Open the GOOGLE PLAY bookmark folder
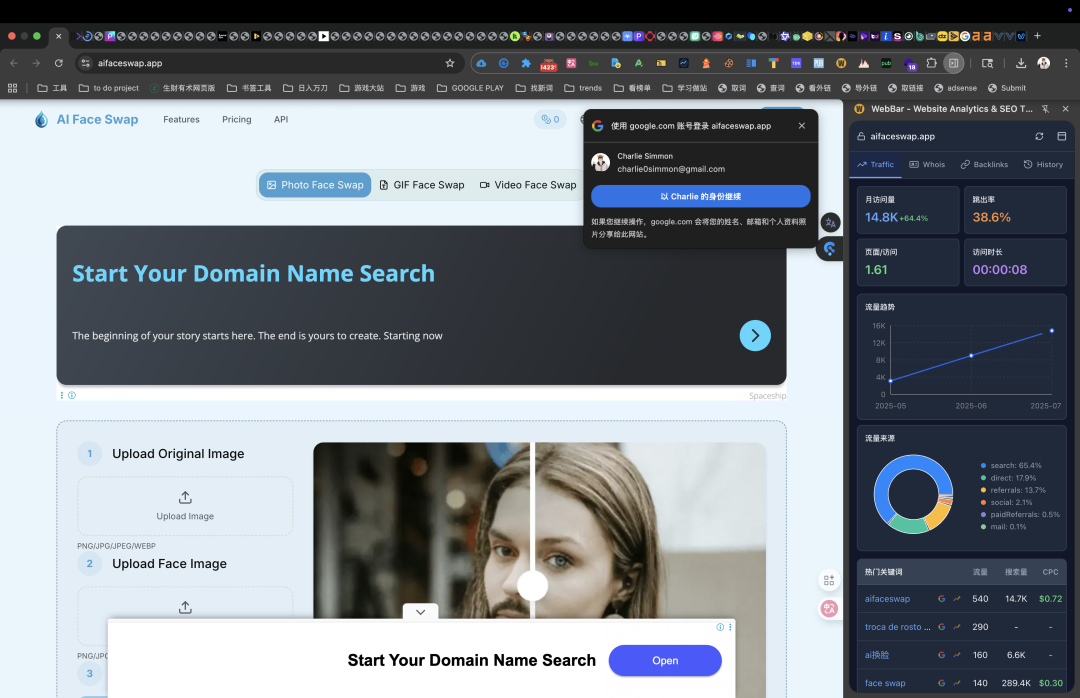Image resolution: width=1080 pixels, height=698 pixels. click(x=470, y=88)
